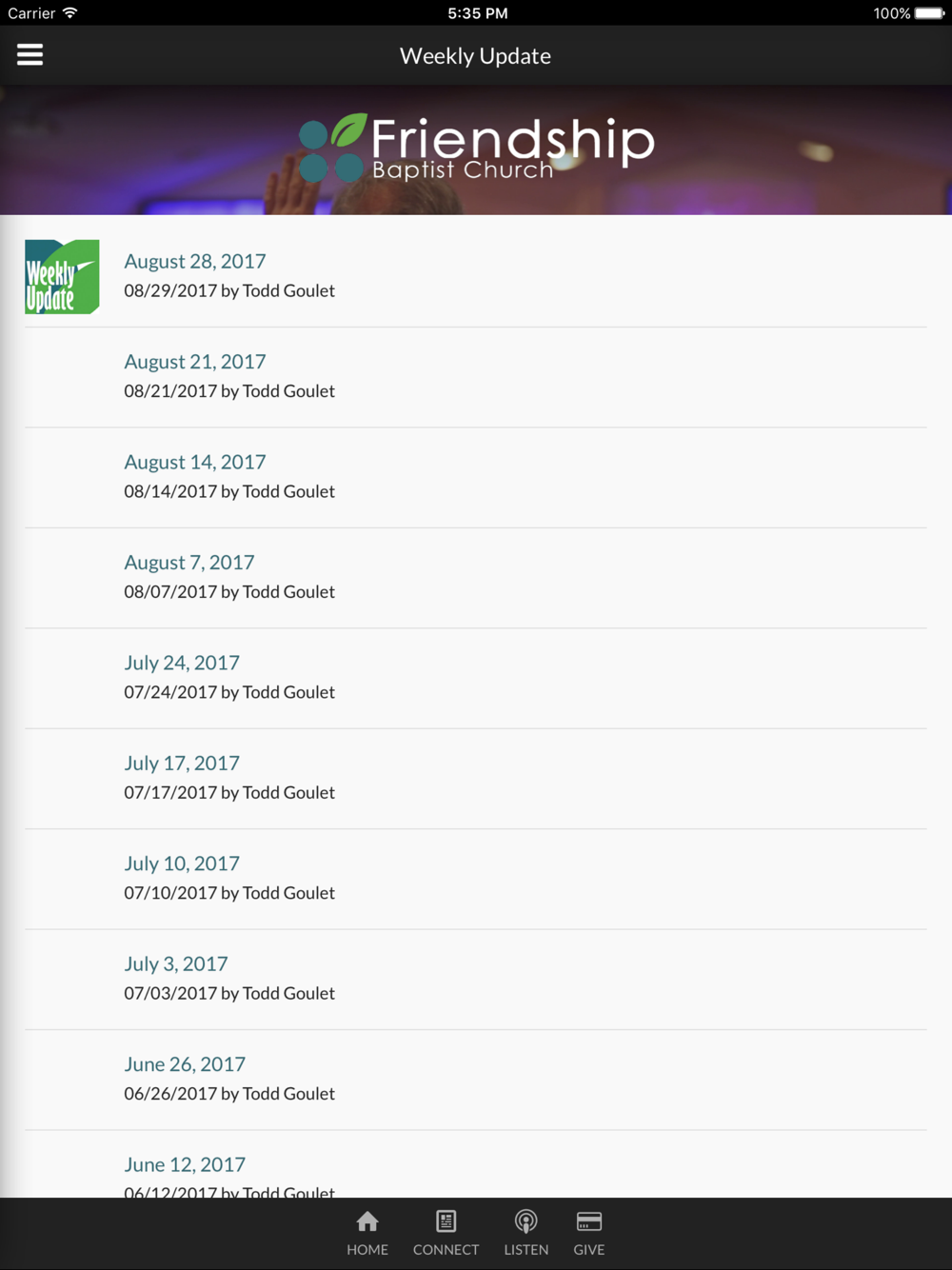Open the hamburger menu icon

tap(30, 55)
